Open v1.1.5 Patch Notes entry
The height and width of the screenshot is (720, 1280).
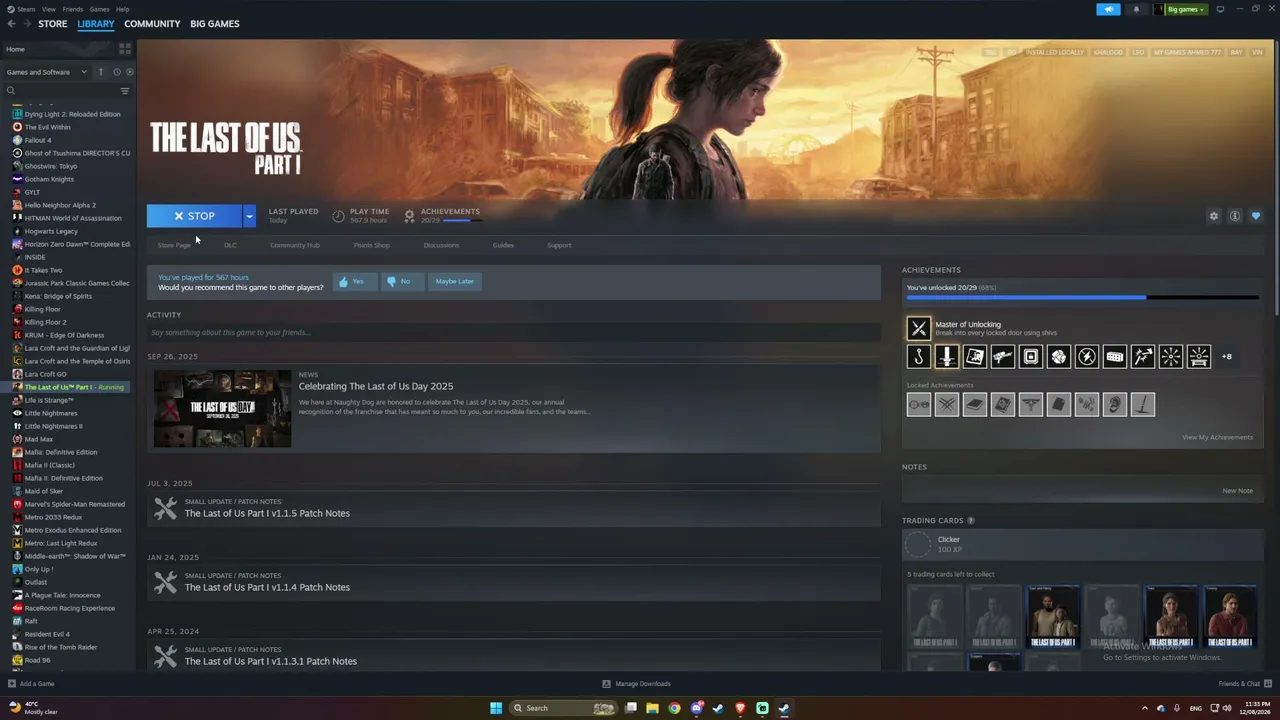514,509
